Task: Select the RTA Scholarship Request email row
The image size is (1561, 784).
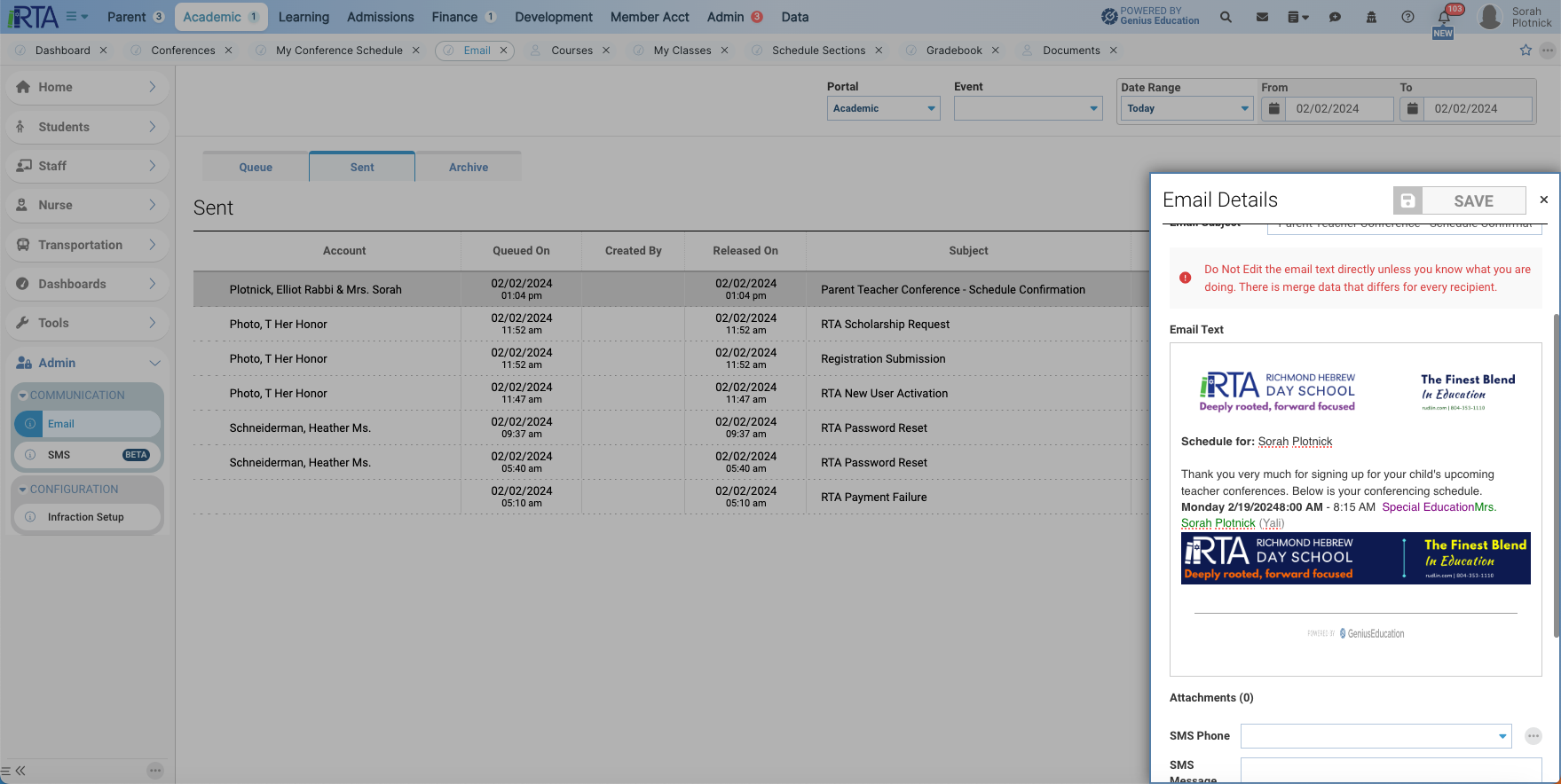Action: (x=671, y=324)
